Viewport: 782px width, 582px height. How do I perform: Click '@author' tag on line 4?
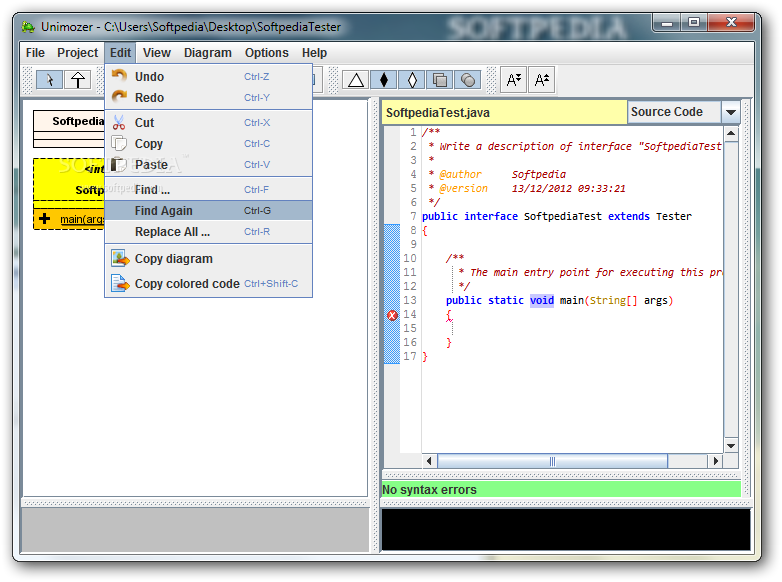[460, 175]
